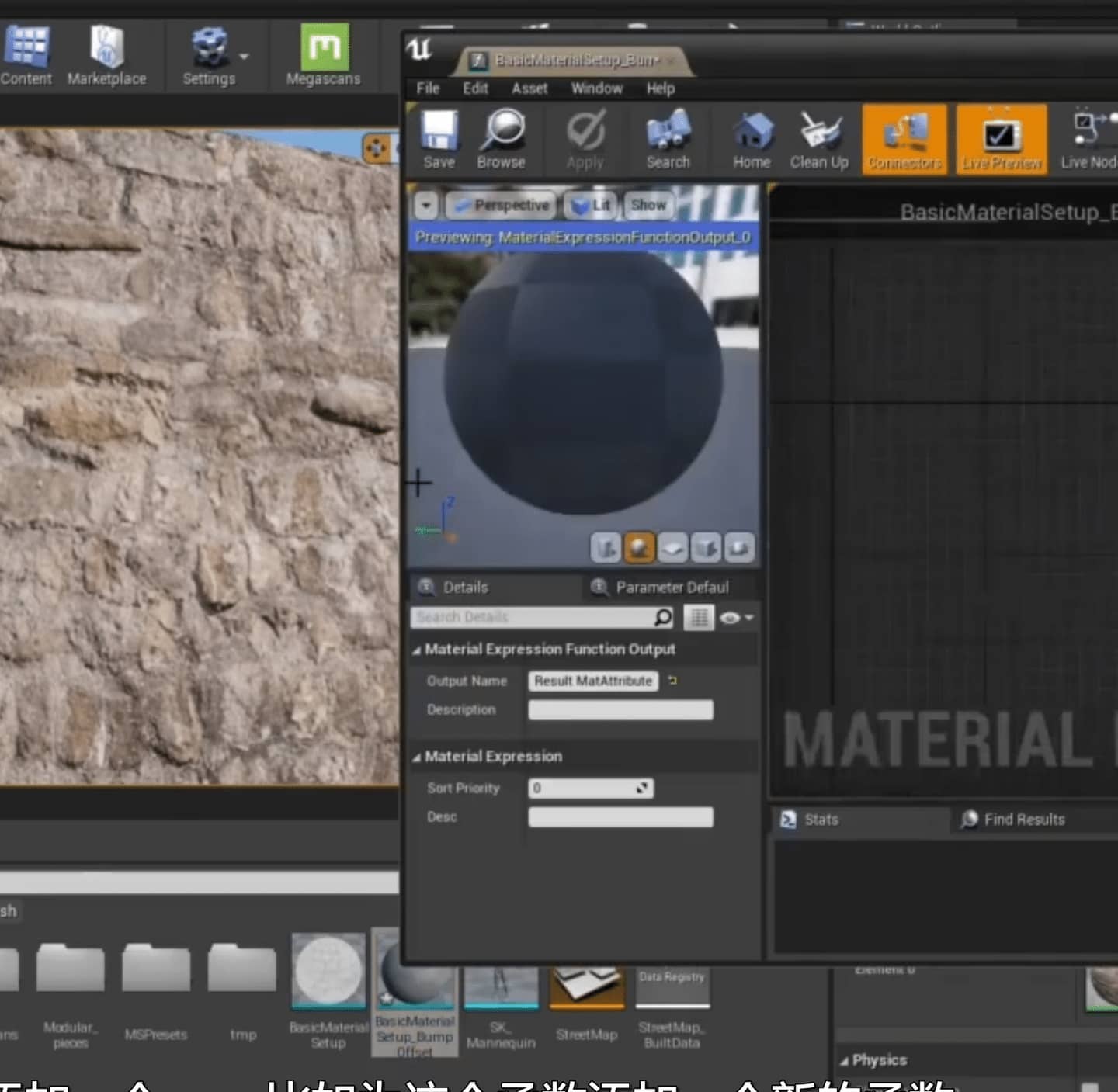Toggle Live Nodes updating

click(1088, 140)
